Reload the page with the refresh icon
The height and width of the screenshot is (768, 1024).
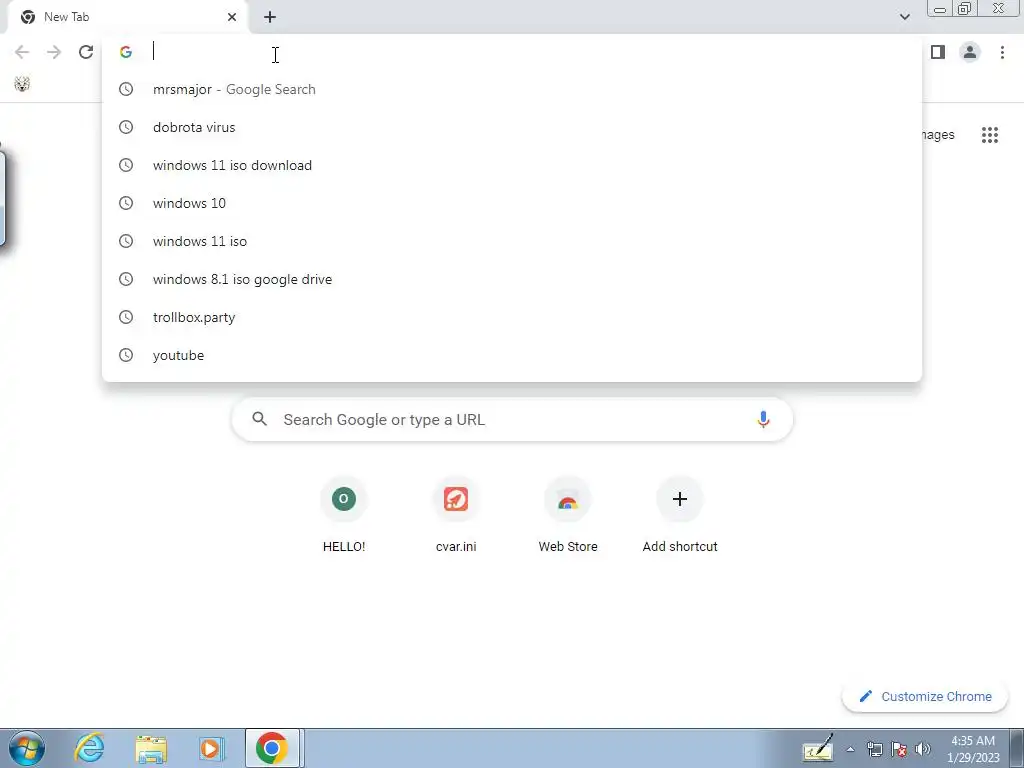point(86,52)
